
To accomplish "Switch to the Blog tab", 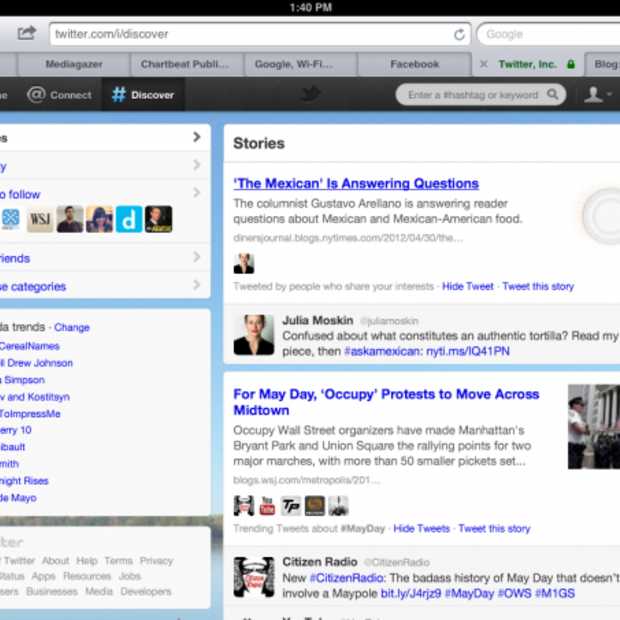I will (x=603, y=64).
